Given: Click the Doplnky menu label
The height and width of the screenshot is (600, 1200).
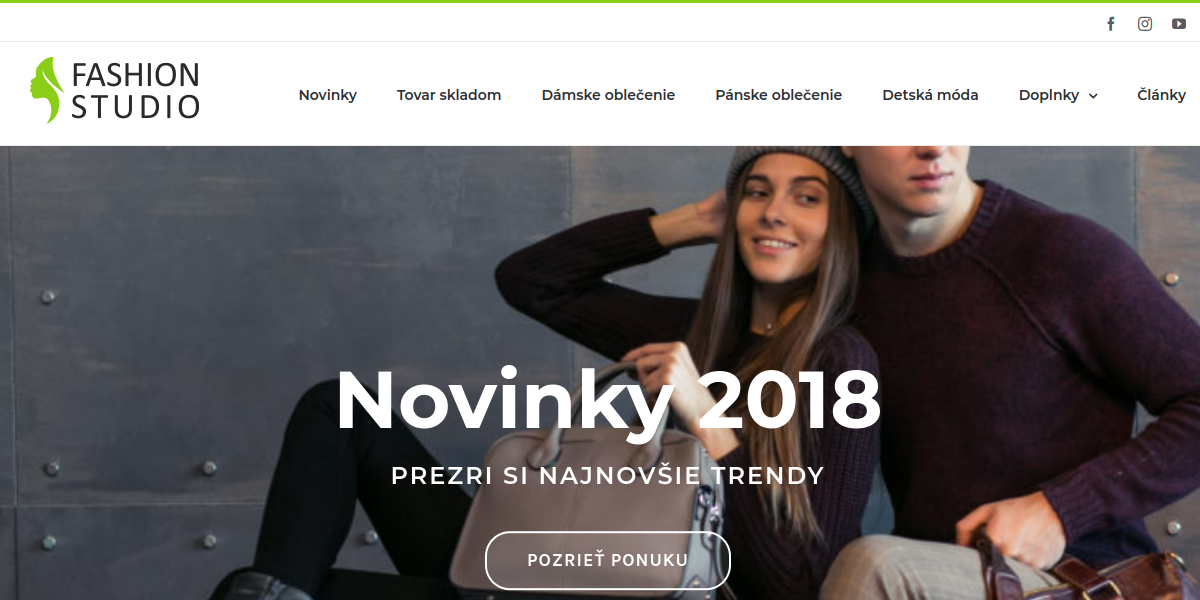Looking at the screenshot, I should click(x=1049, y=95).
